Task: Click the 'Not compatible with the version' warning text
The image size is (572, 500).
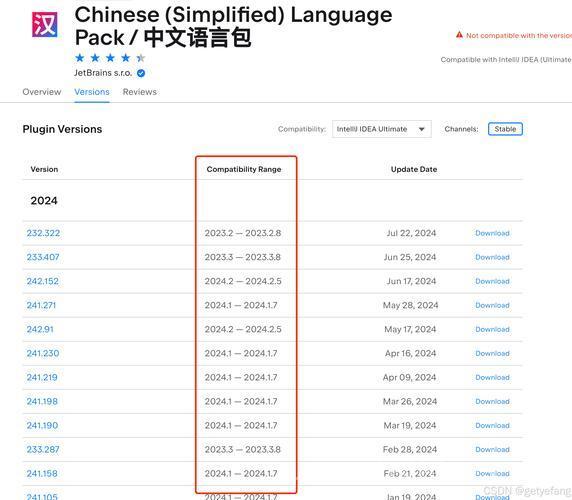Action: click(519, 35)
